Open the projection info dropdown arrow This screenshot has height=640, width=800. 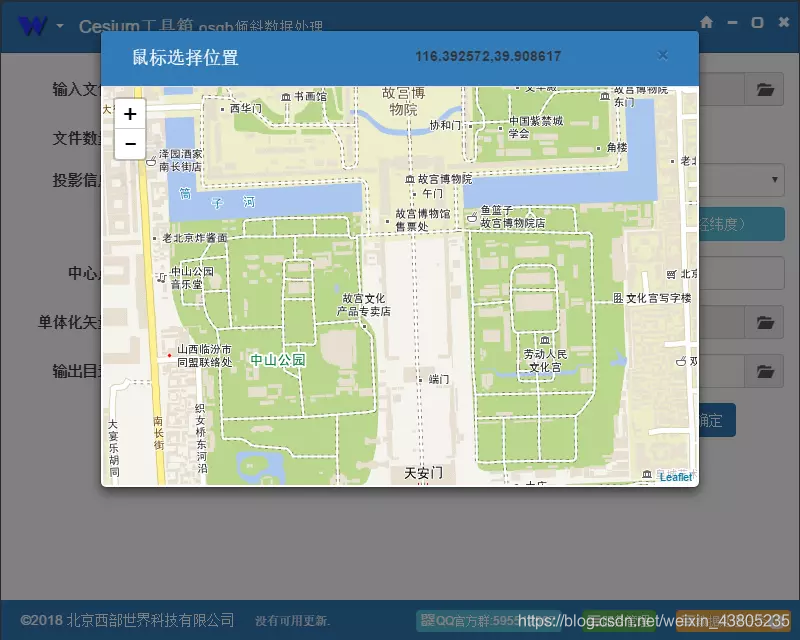click(774, 180)
